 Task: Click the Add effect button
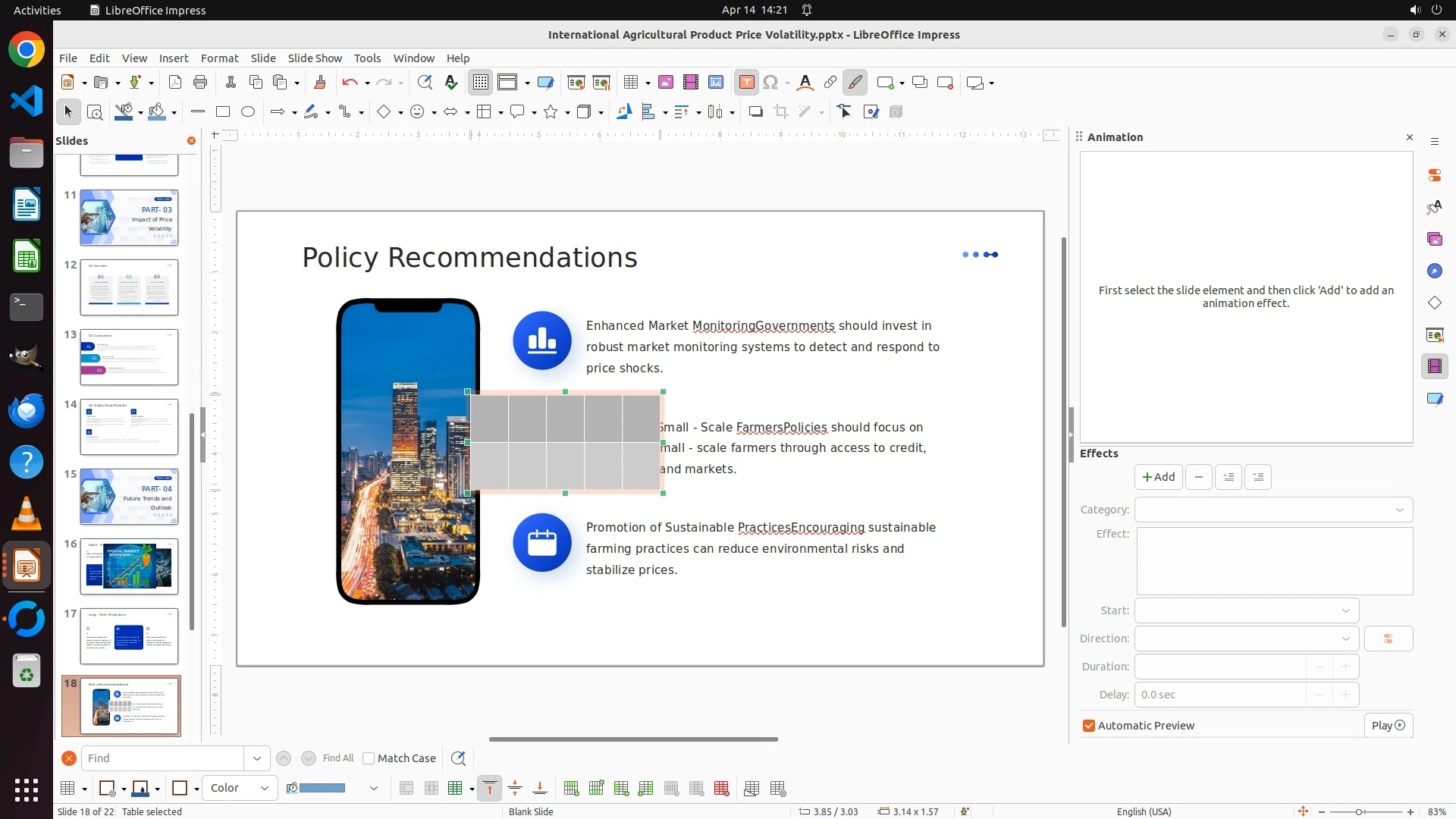point(1158,477)
